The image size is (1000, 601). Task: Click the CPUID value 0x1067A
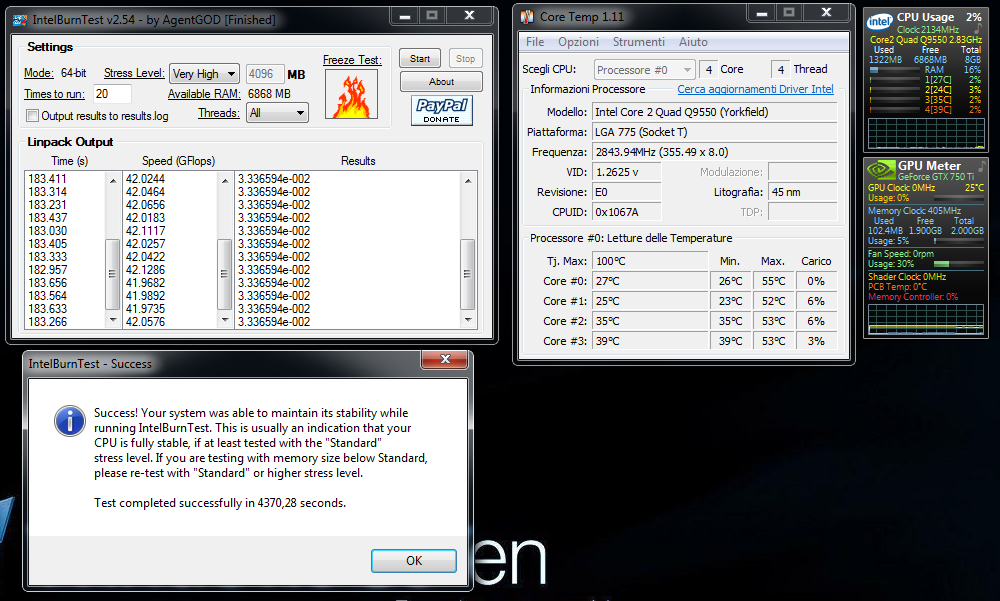tap(626, 212)
